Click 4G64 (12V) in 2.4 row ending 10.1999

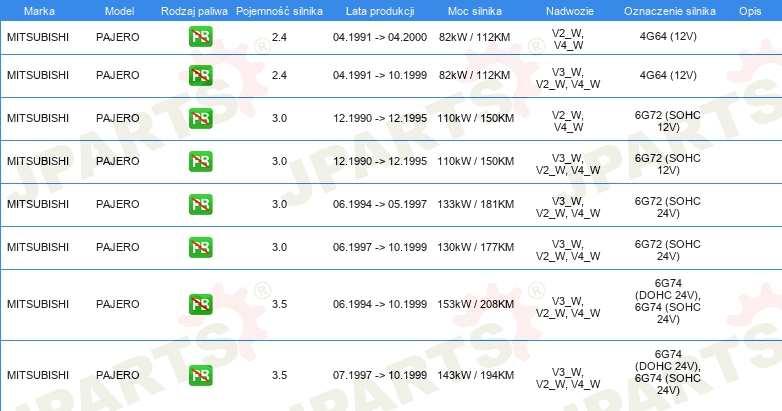668,75
